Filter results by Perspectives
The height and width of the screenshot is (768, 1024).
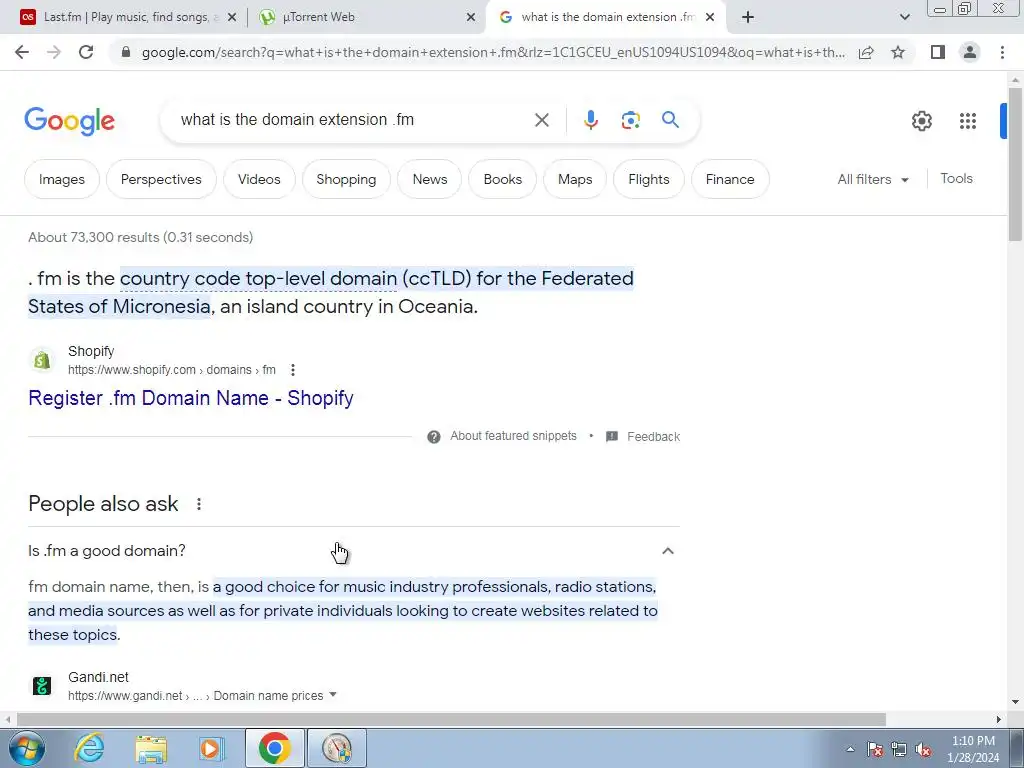161,179
